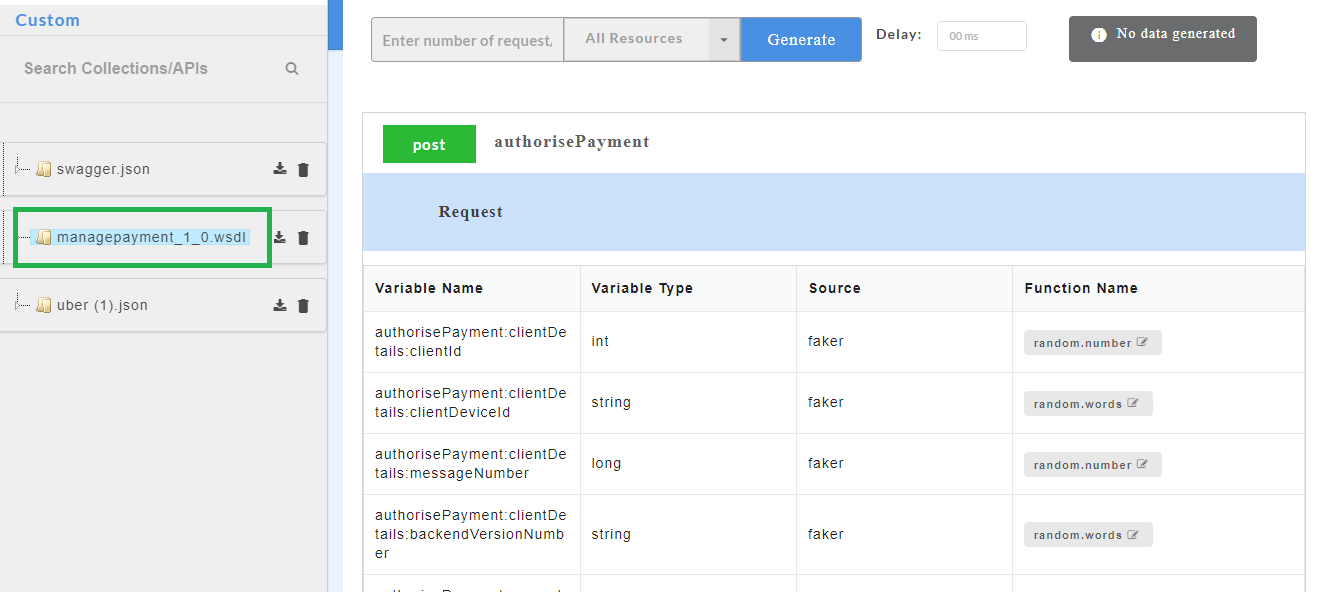Click the green post method button

click(x=428, y=145)
